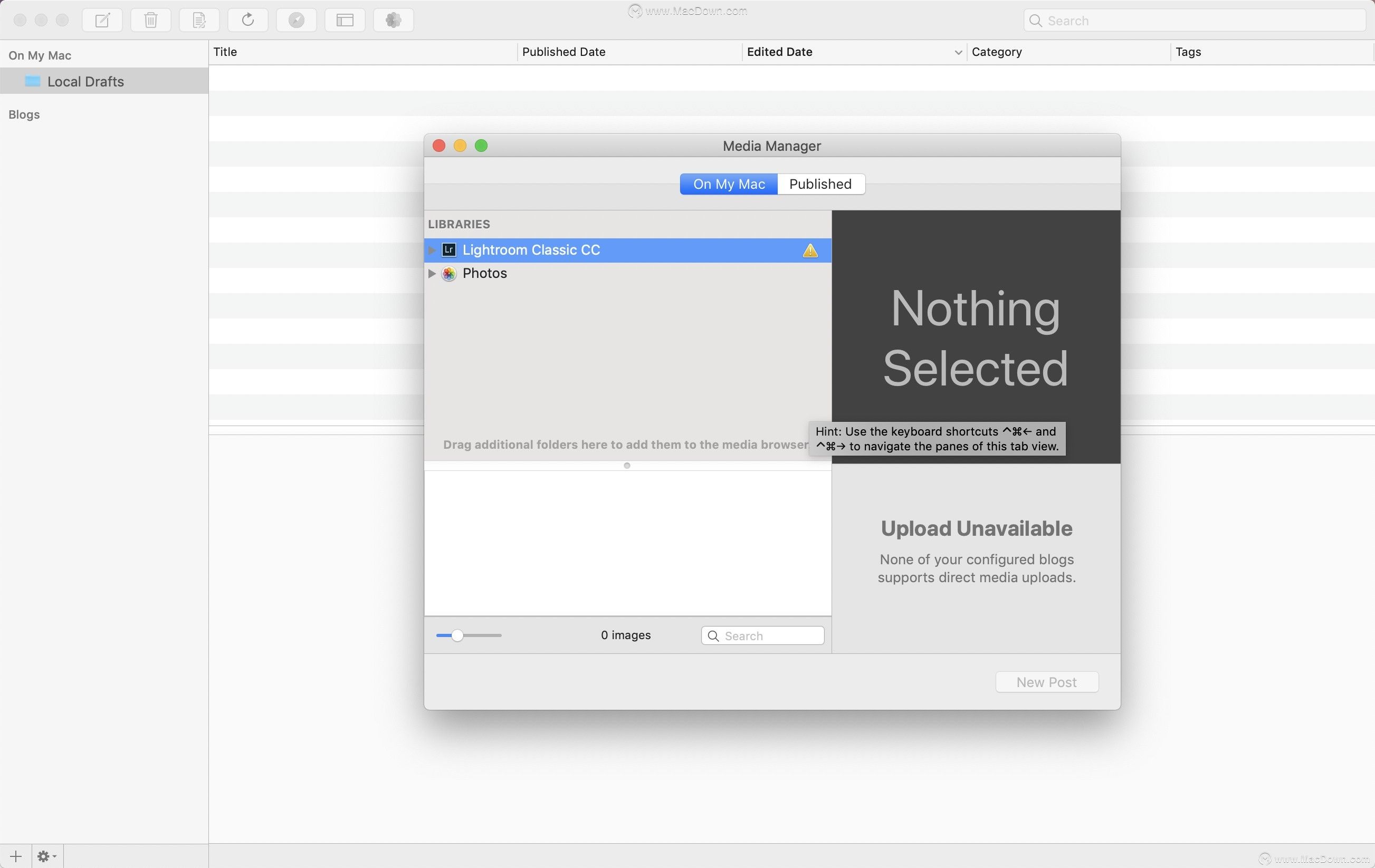
Task: Switch to the On My Mac tab
Action: tap(729, 185)
